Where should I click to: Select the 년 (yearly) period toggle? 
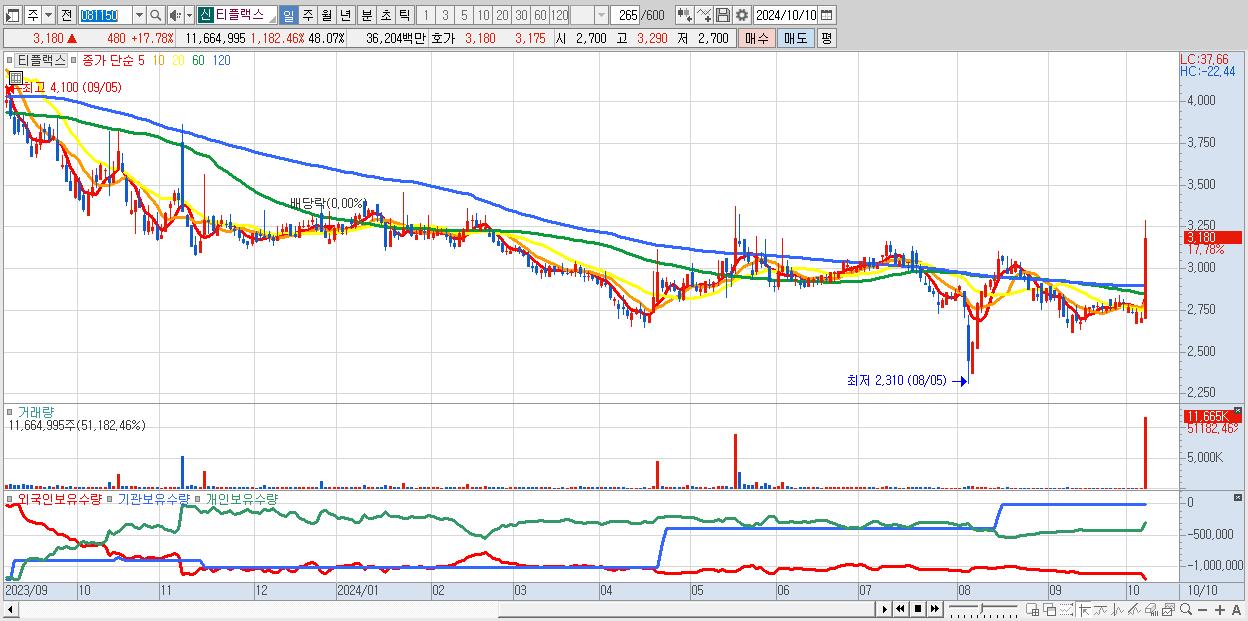[345, 15]
